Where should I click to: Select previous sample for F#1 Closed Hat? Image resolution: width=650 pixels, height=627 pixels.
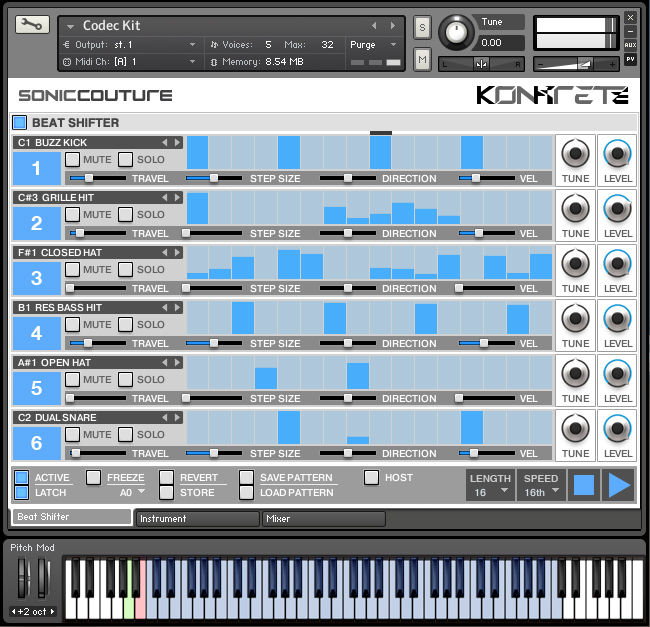click(165, 252)
